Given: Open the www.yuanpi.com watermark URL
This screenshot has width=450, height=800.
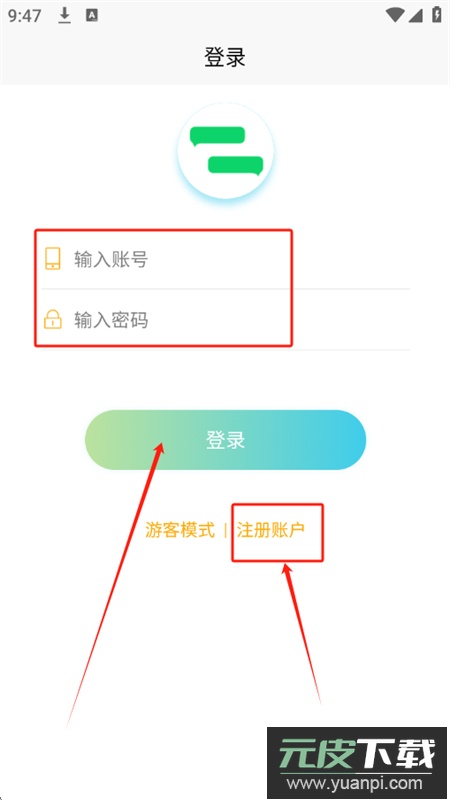Looking at the screenshot, I should click(x=355, y=783).
